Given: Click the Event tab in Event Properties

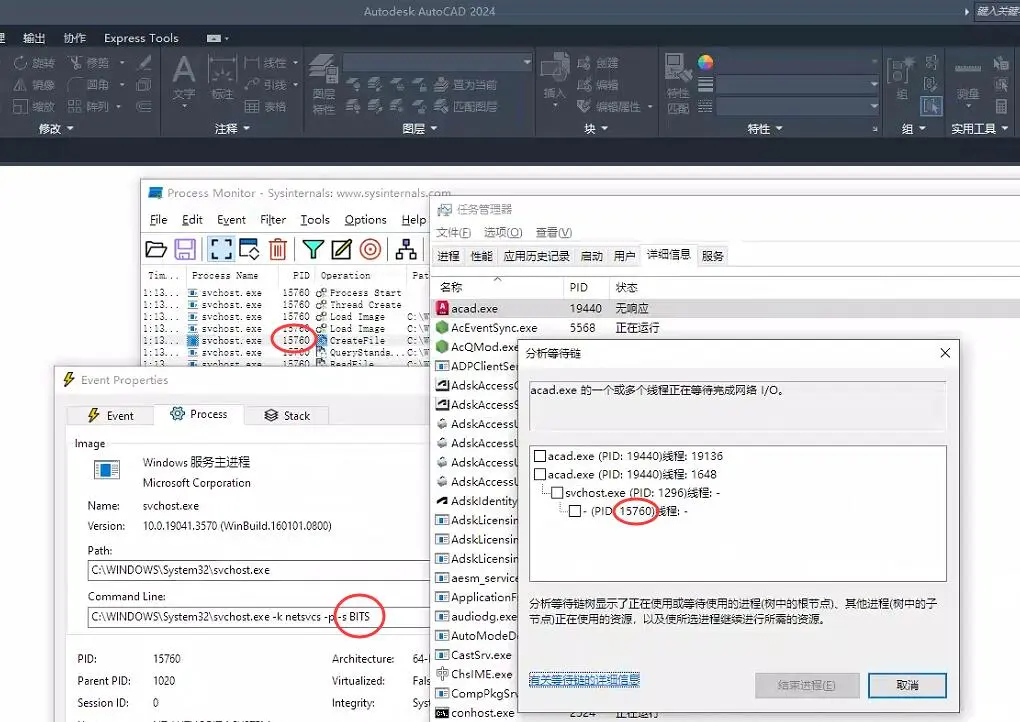Looking at the screenshot, I should point(110,416).
